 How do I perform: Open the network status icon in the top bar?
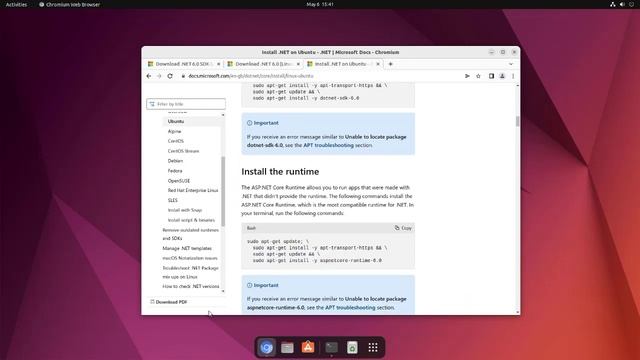(x=613, y=4)
